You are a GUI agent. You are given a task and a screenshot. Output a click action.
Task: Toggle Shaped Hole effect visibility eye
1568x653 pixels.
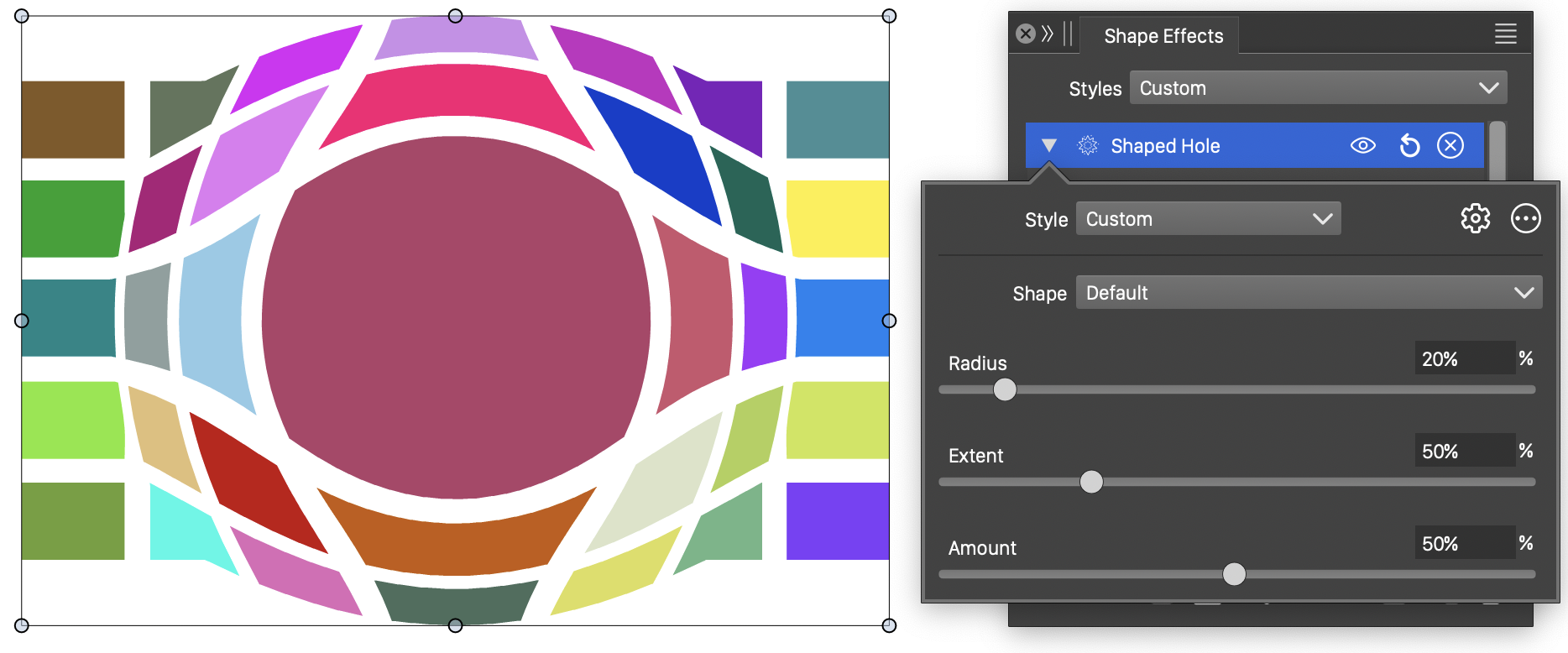pyautogui.click(x=1362, y=145)
